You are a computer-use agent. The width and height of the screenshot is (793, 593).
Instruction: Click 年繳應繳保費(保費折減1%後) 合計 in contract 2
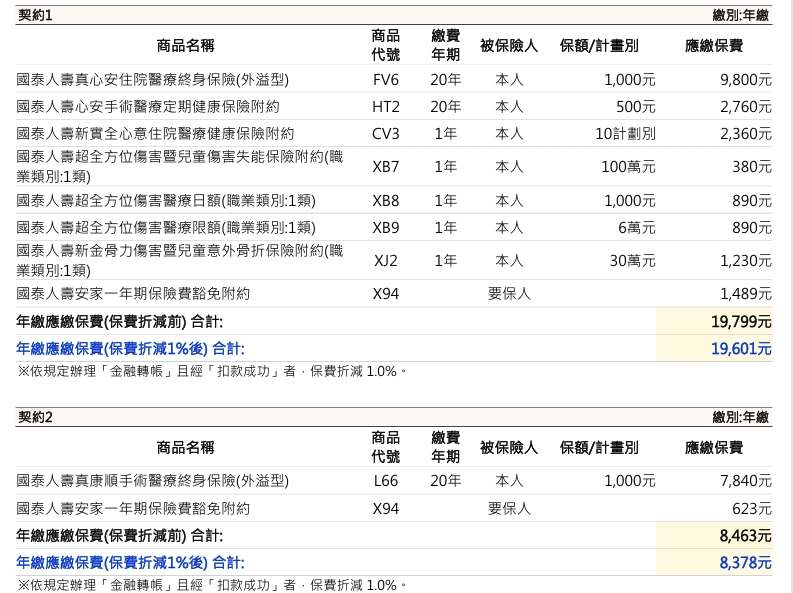130,563
